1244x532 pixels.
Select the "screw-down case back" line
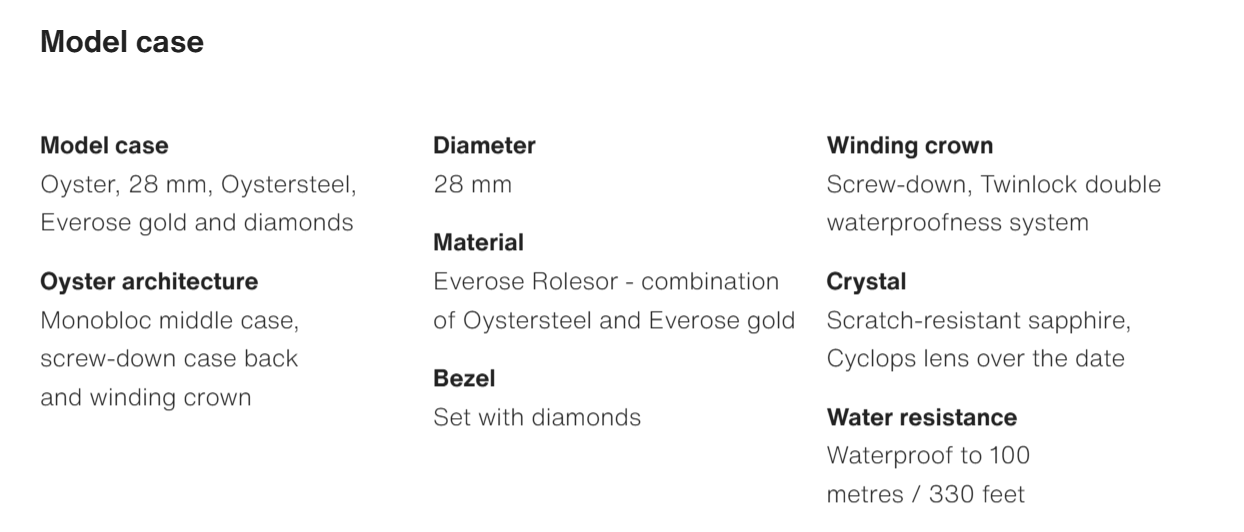click(169, 358)
